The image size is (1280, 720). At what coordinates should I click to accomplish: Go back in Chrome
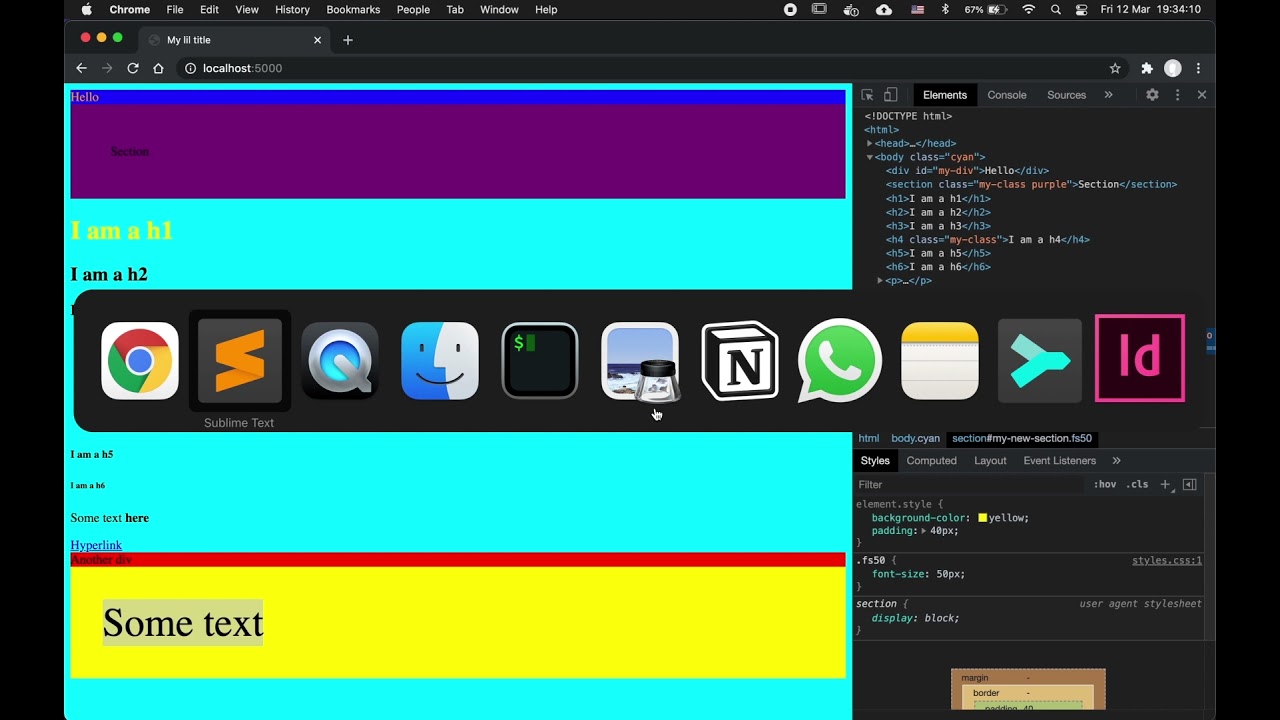pos(82,68)
